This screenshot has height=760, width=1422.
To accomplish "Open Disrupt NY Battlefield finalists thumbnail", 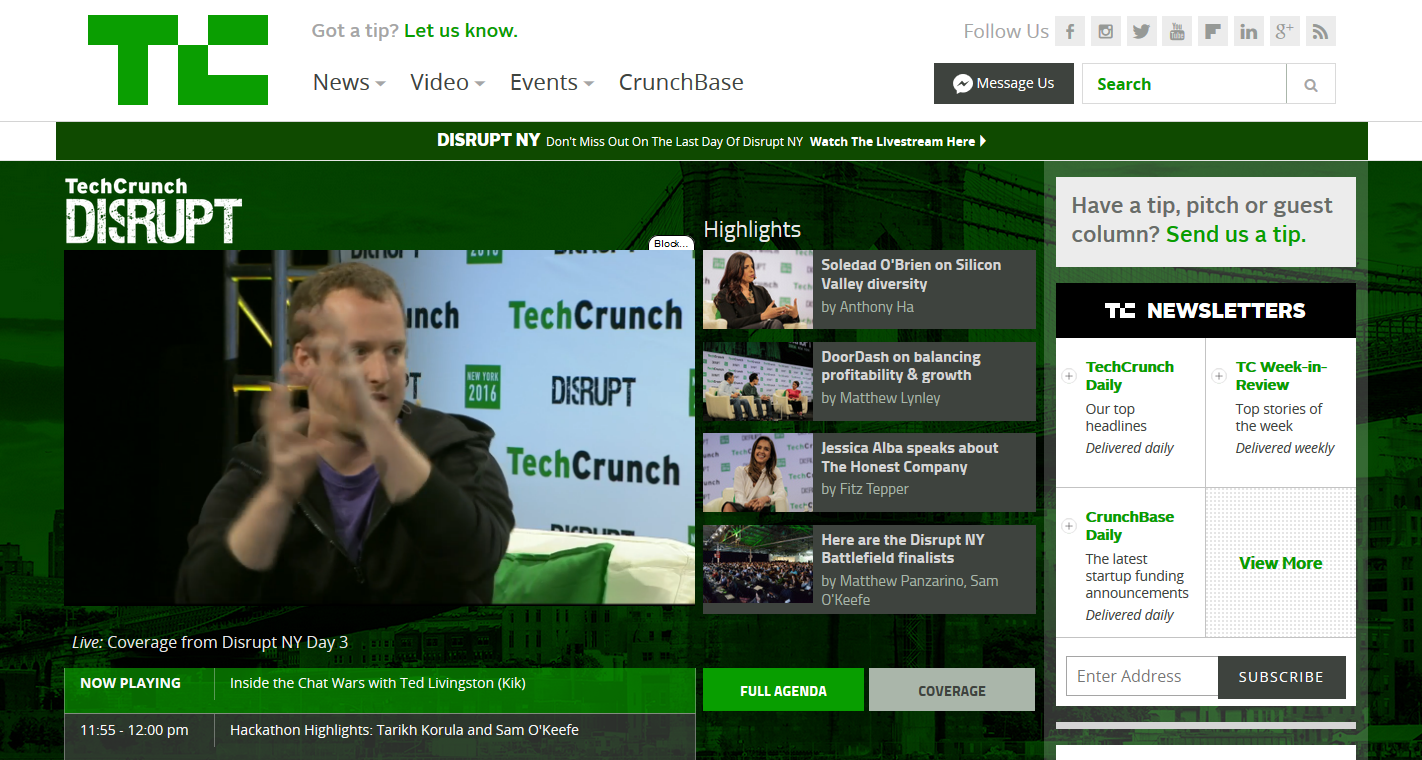I will click(x=757, y=564).
